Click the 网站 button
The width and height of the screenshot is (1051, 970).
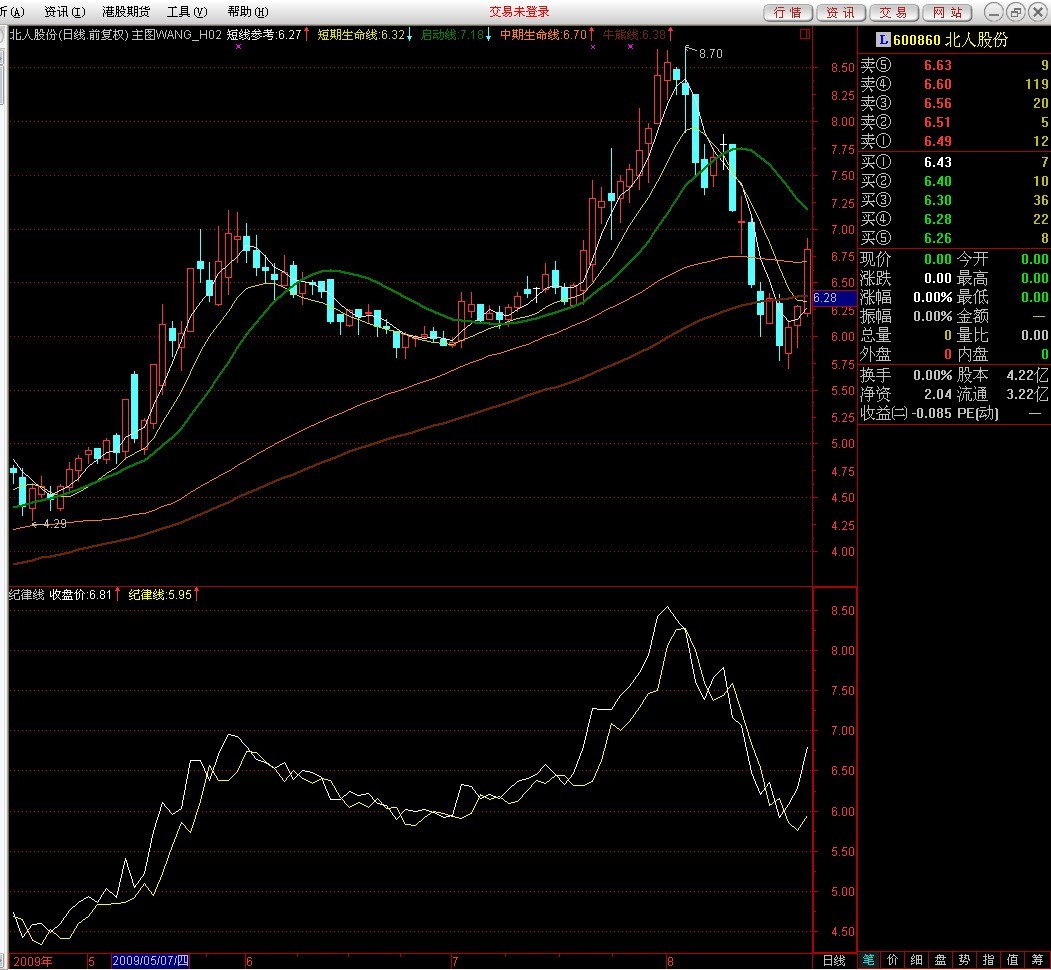(946, 12)
